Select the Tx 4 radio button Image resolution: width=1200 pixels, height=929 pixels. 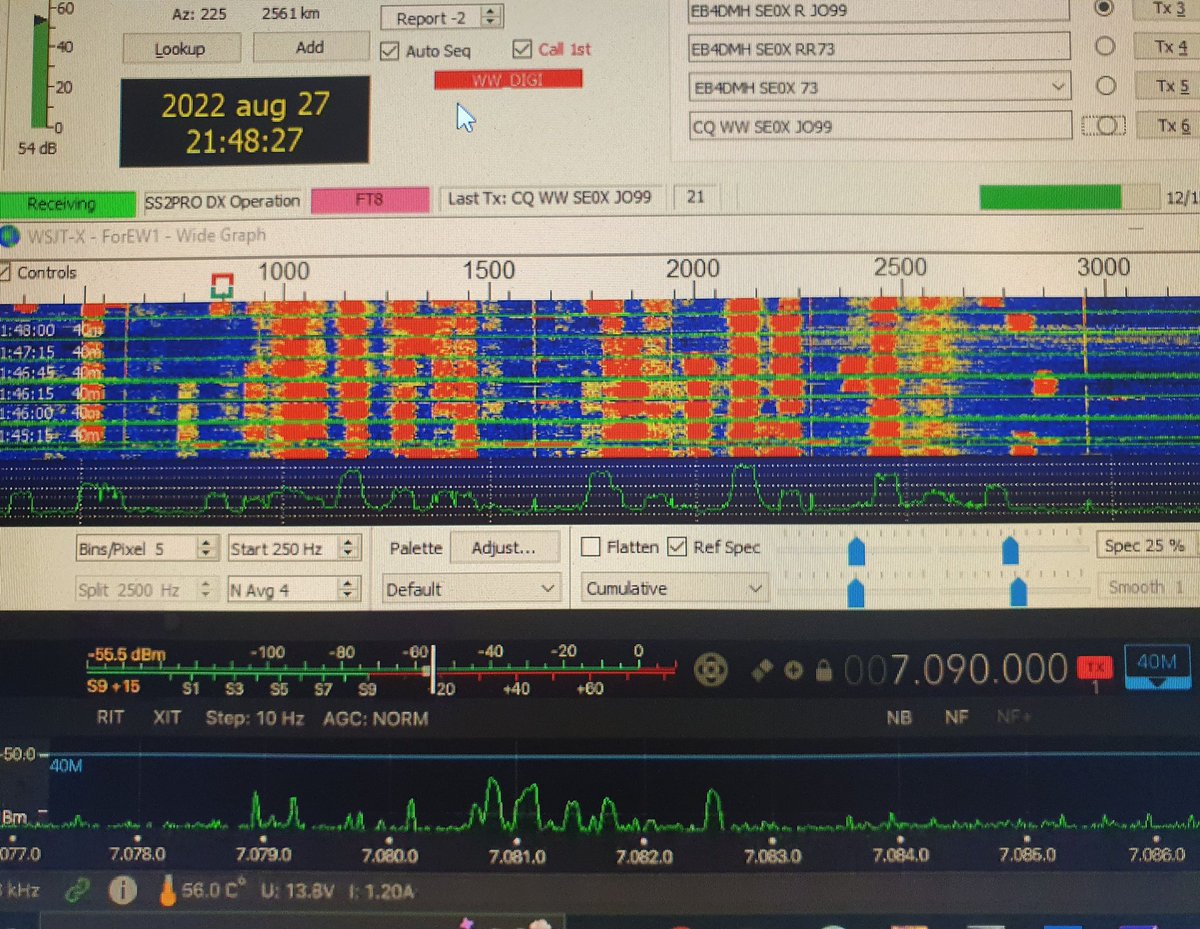[1105, 46]
